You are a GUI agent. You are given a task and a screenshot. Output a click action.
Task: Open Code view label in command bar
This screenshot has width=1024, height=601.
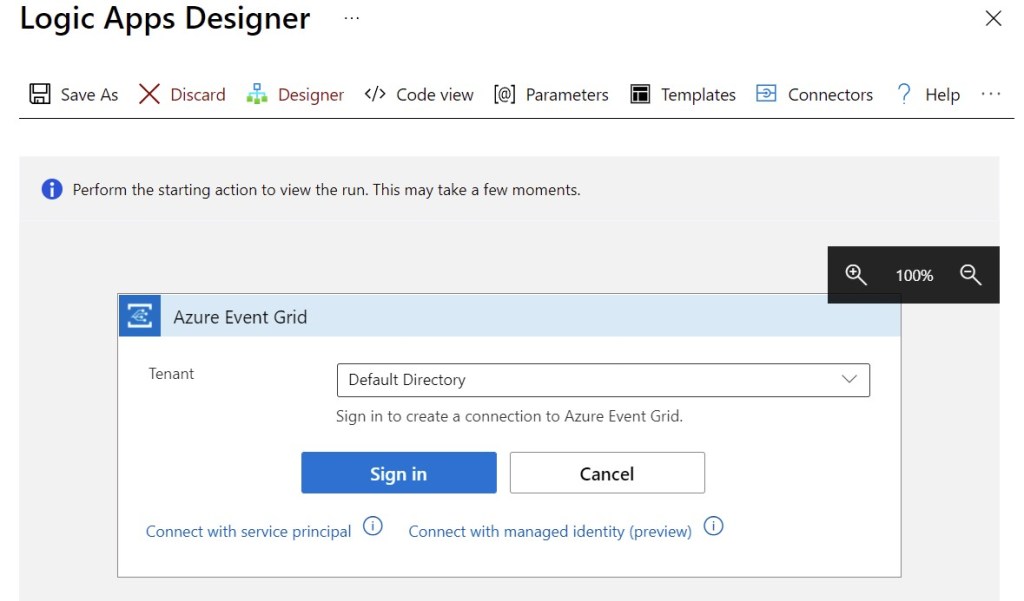(435, 95)
